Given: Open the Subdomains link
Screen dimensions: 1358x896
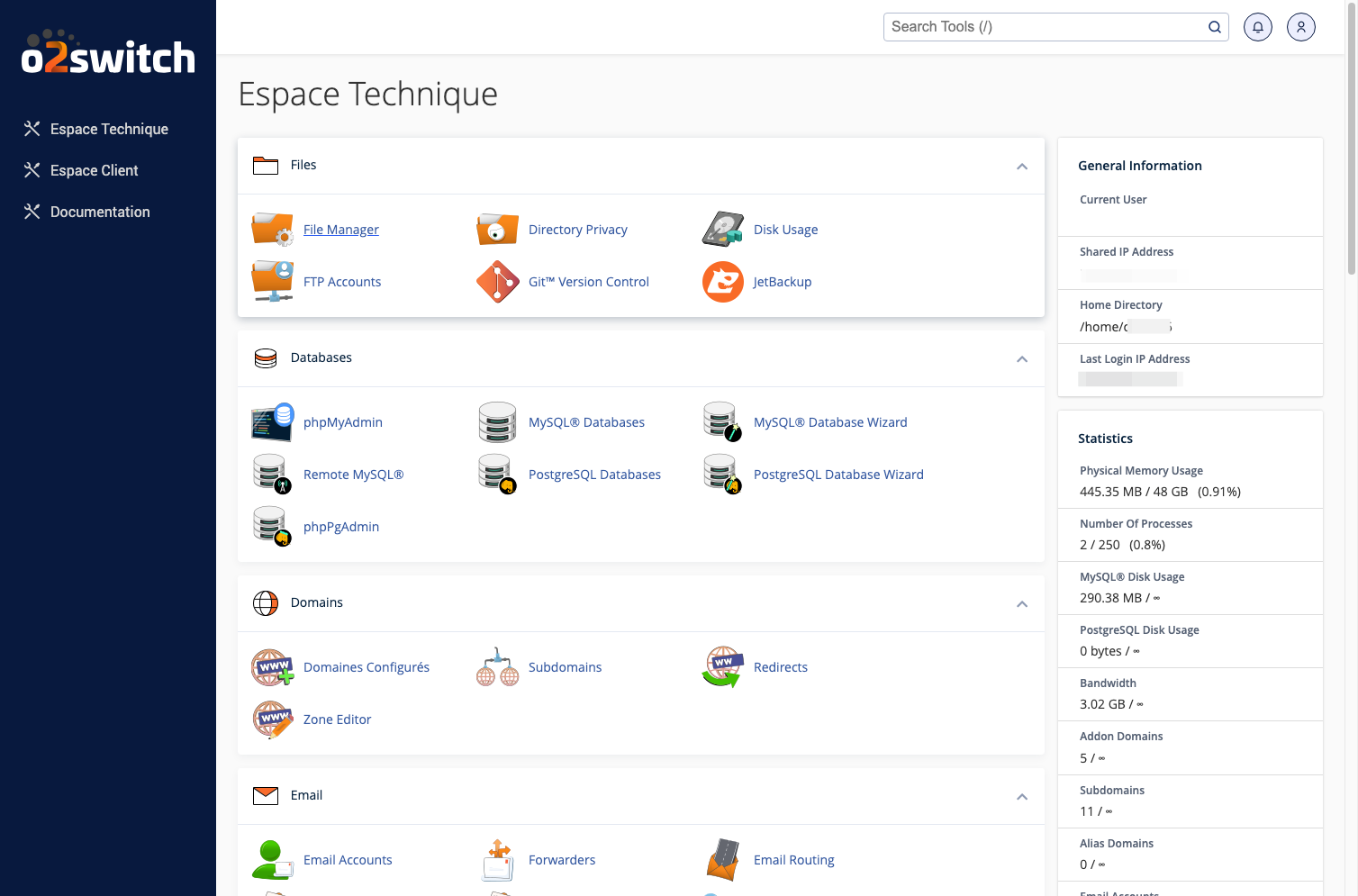Looking at the screenshot, I should (x=565, y=667).
